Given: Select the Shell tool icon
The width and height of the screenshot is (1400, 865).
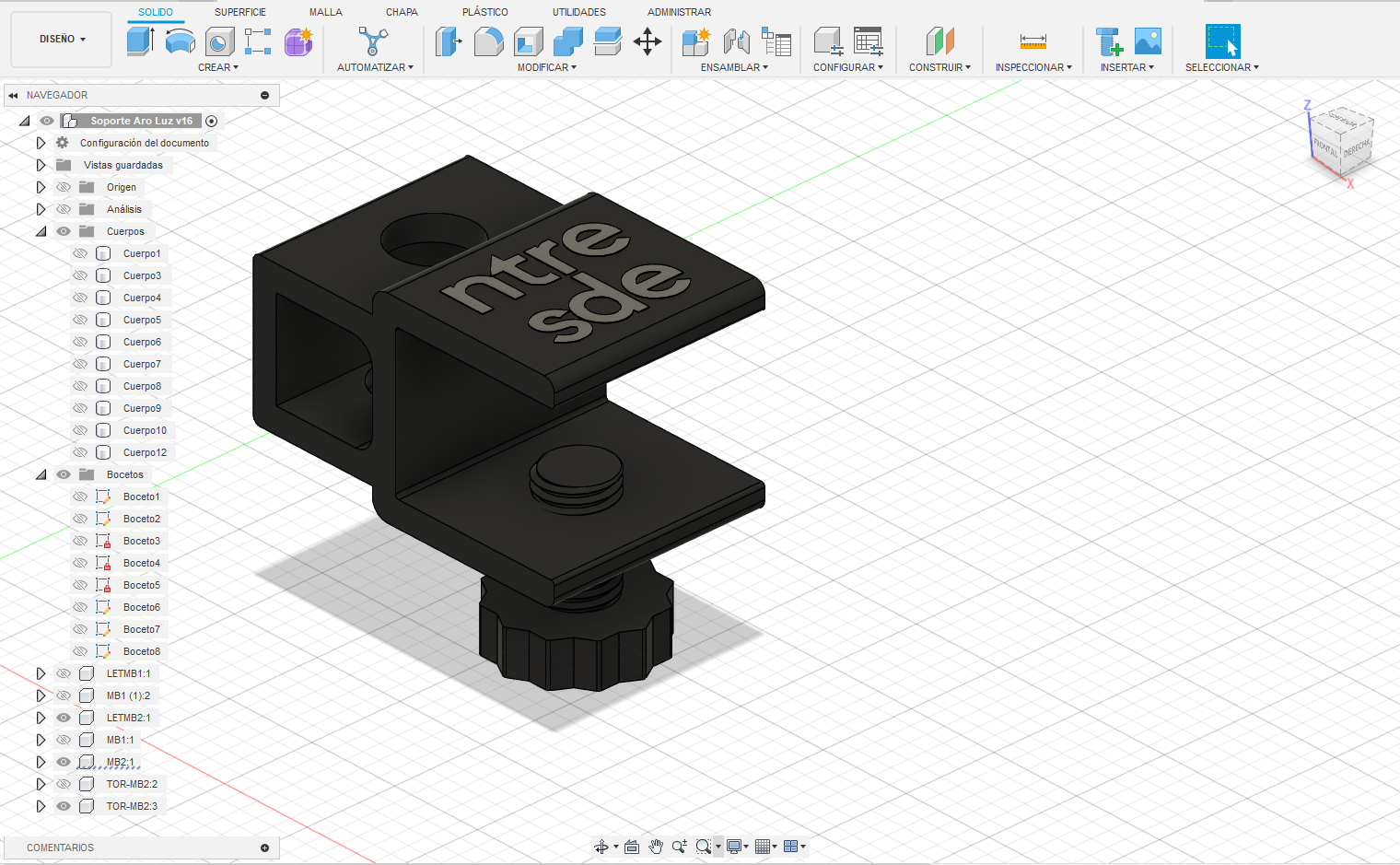Looking at the screenshot, I should click(528, 41).
